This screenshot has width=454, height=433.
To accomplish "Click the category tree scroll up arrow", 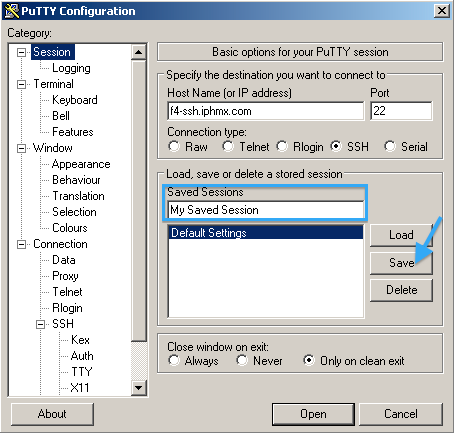I will [138, 52].
